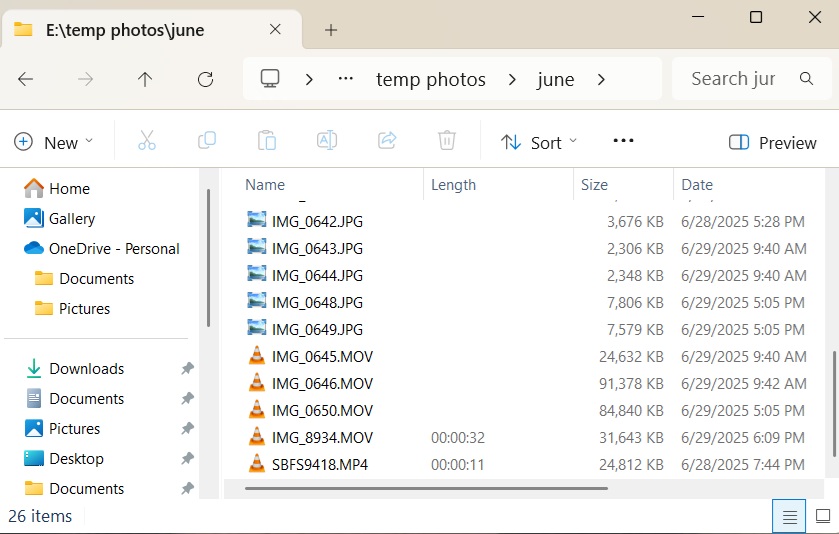Click the Share icon
This screenshot has height=534, width=839.
387,142
